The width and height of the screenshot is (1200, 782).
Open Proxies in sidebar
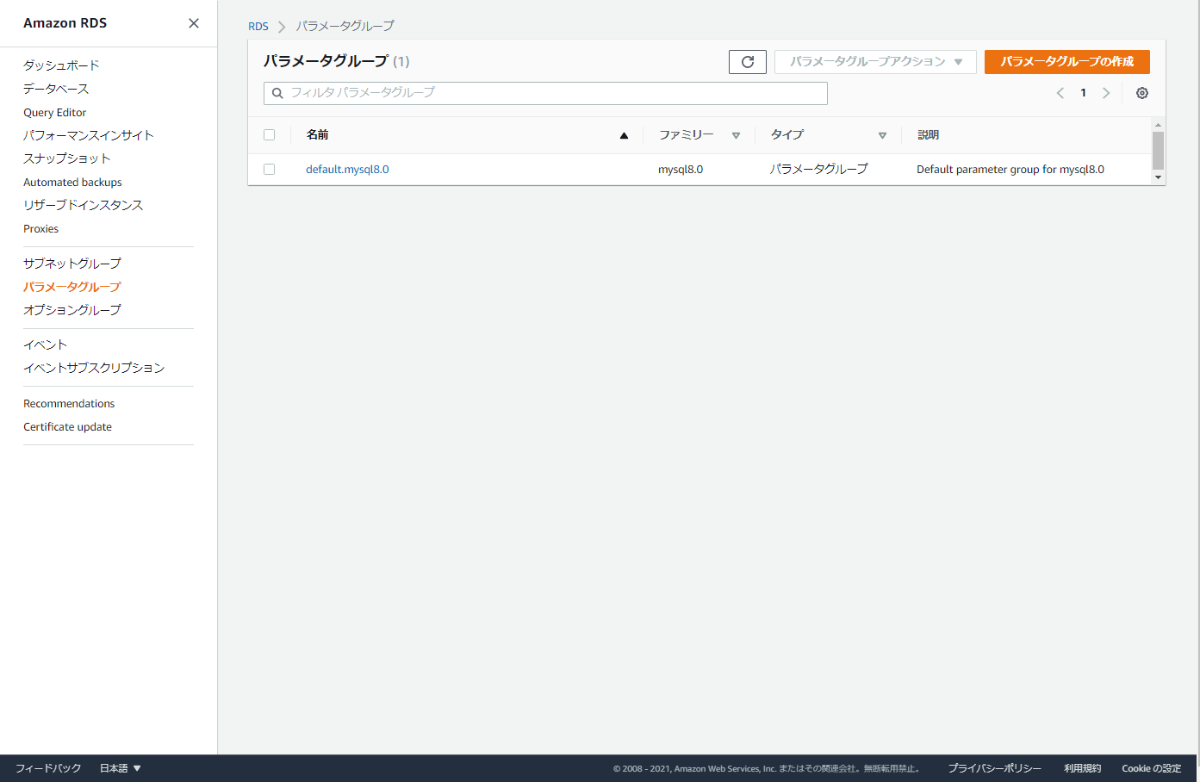point(41,229)
